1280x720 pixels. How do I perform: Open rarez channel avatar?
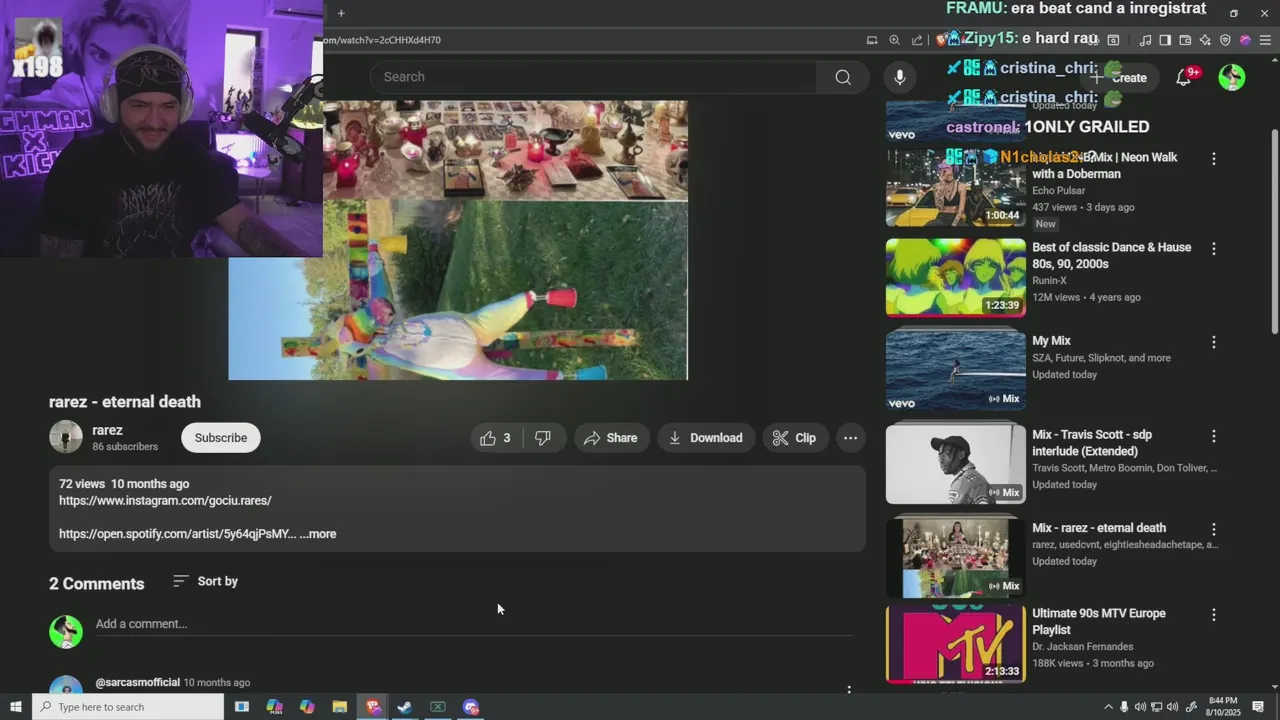66,437
